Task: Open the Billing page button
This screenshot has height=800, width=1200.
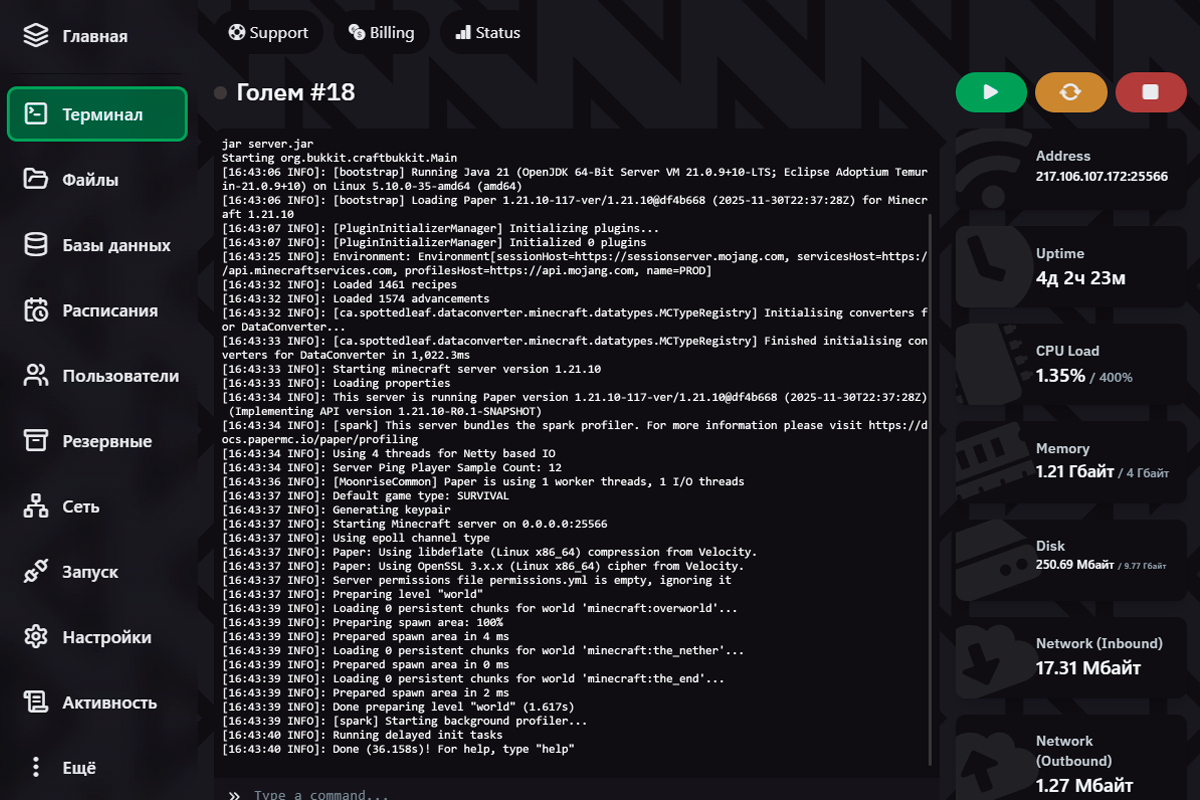Action: [x=381, y=32]
